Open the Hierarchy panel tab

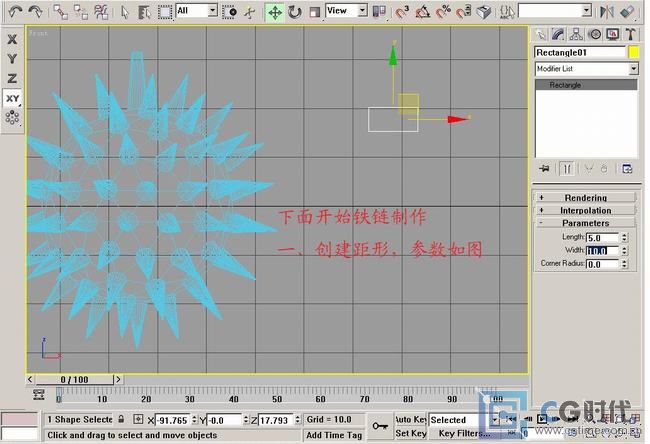tap(574, 34)
